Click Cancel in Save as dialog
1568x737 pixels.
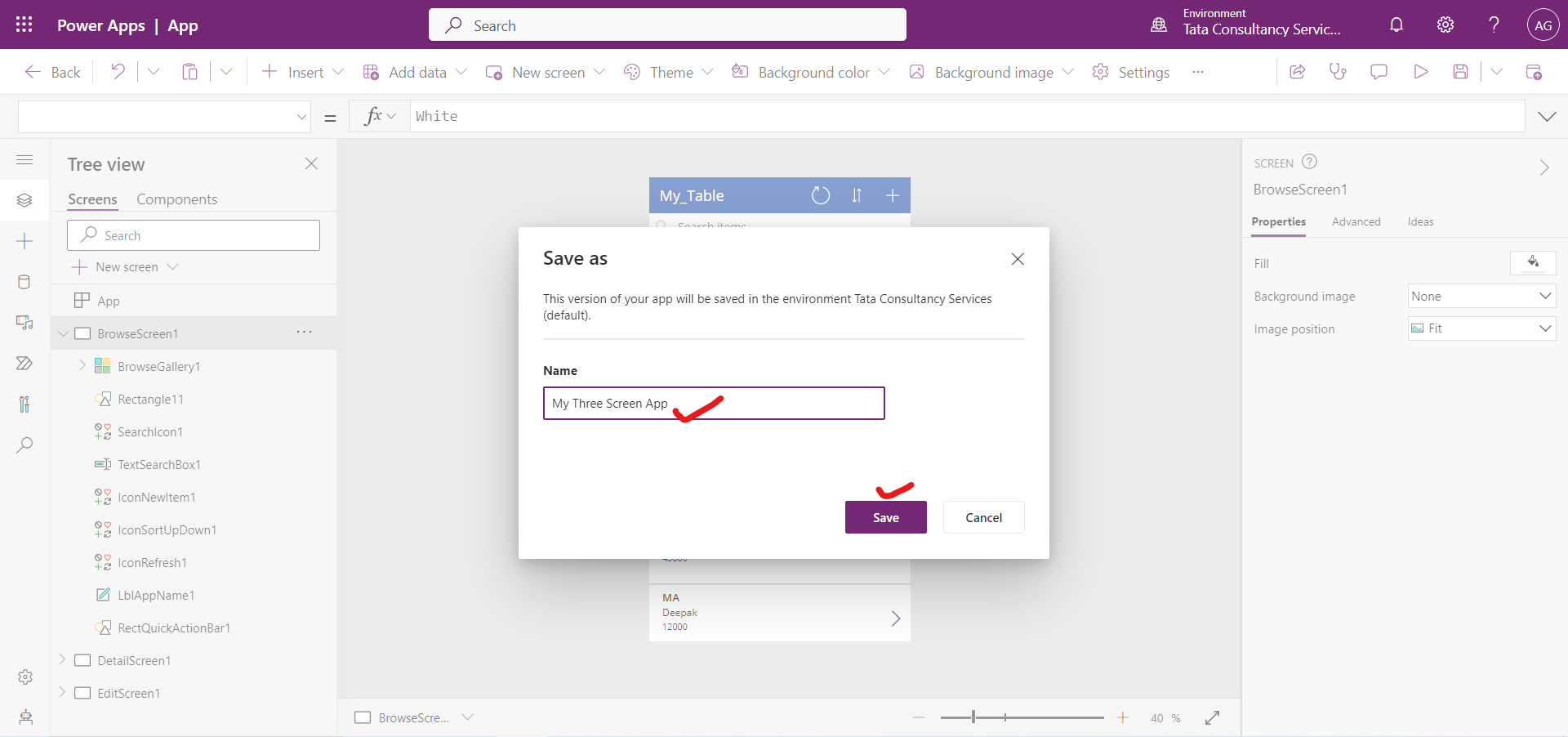983,517
